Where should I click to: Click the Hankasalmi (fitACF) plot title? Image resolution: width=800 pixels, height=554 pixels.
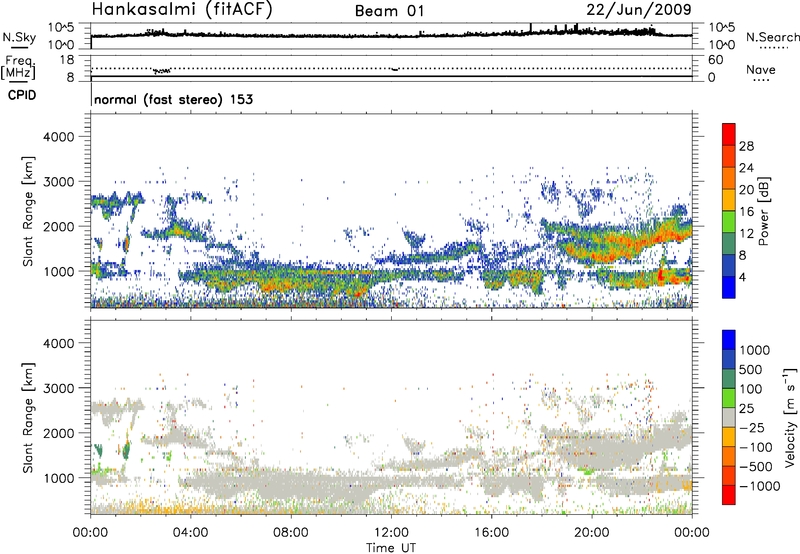click(182, 9)
